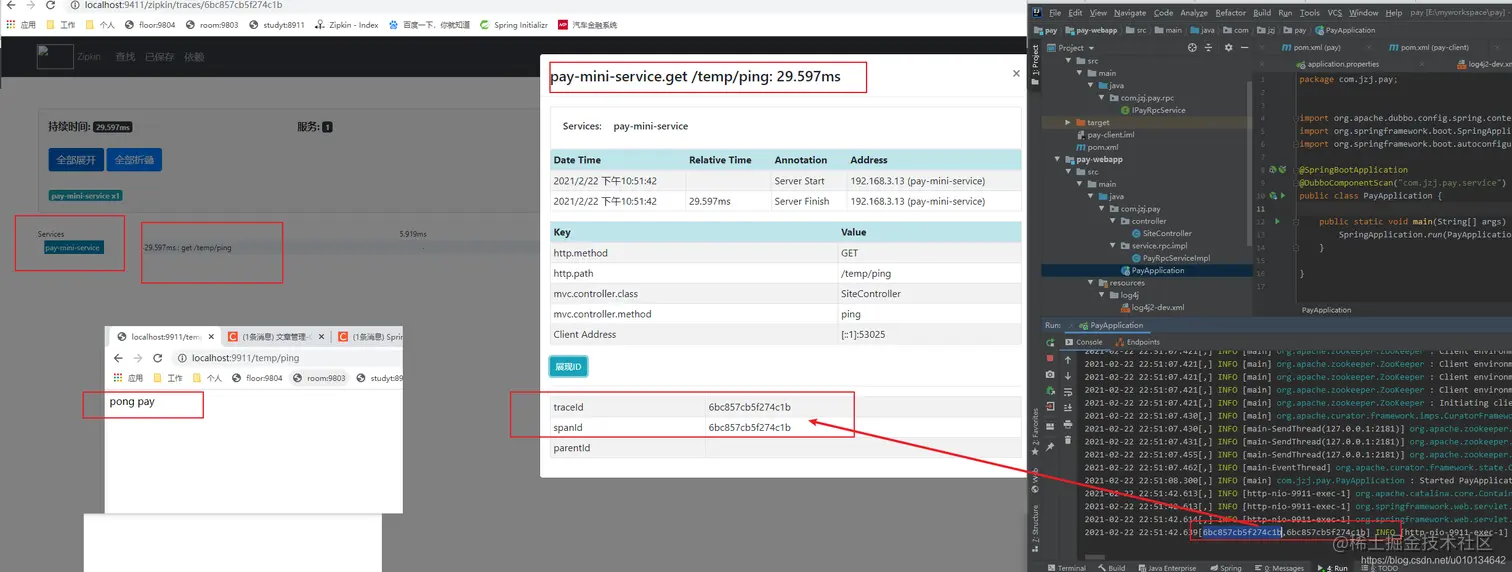Clear console with trash icon
Screen dimensions: 1512x572
click(1067, 441)
